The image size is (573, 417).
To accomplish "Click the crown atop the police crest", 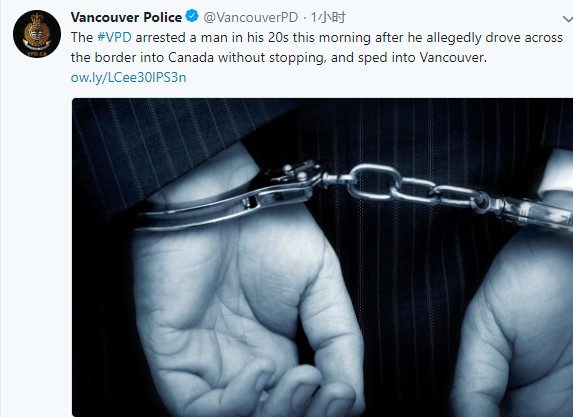I will click(37, 18).
